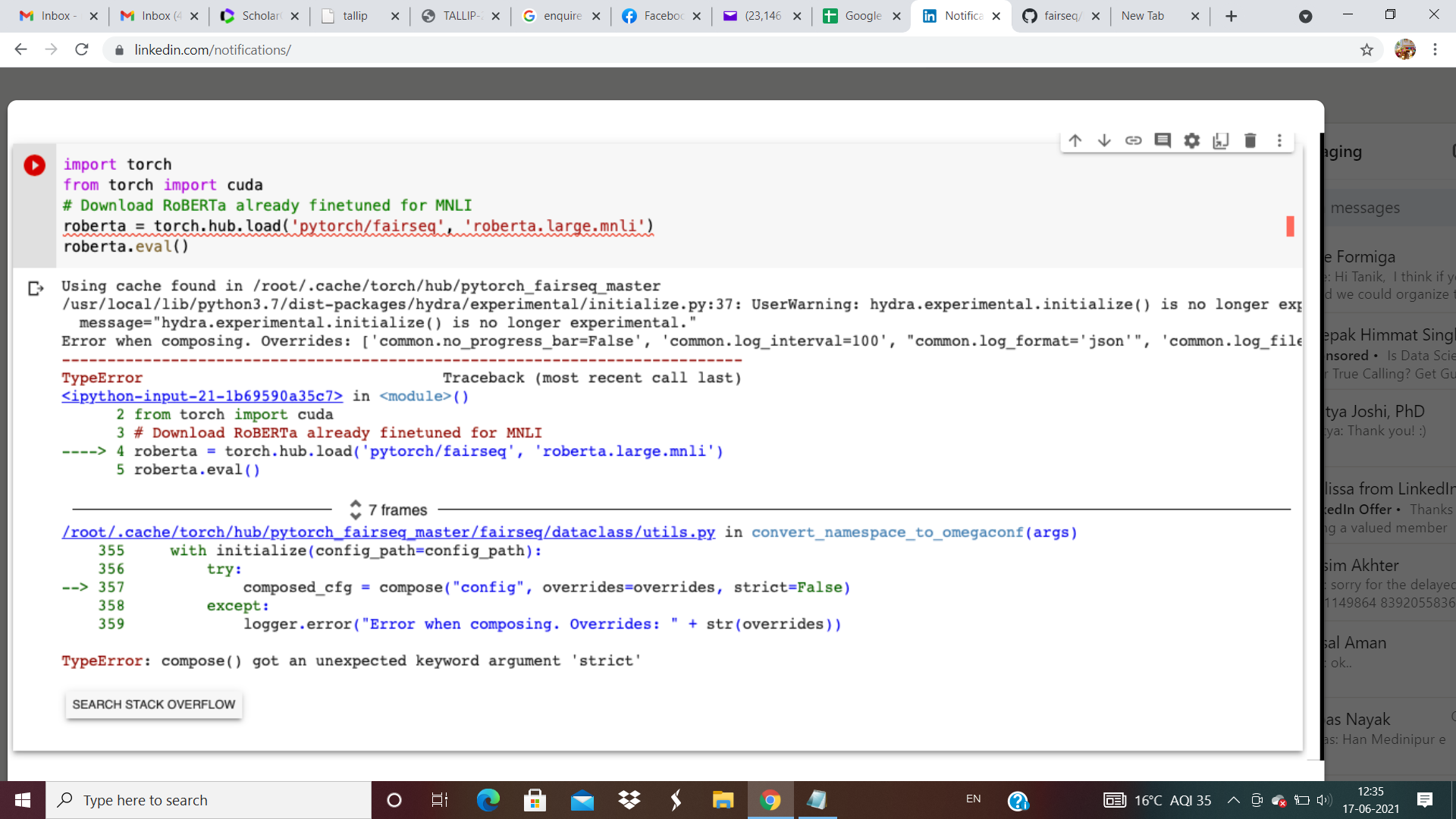The height and width of the screenshot is (819, 1456).
Task: Click the Search Stack Overflow button
Action: (153, 704)
